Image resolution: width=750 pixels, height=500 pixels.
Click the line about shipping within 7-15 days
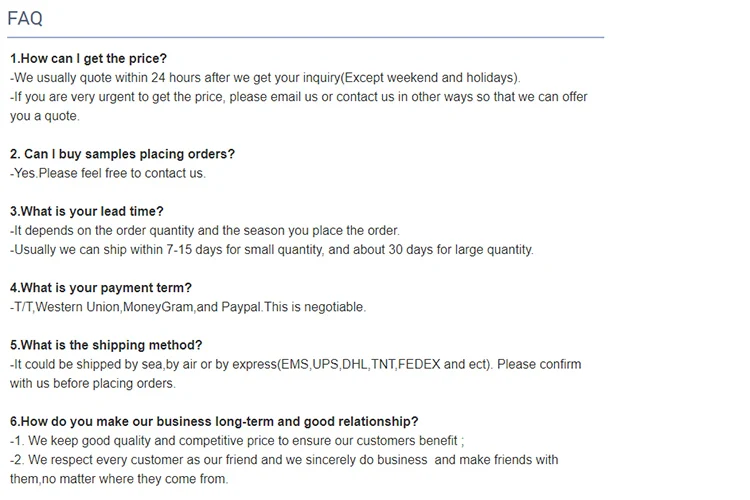[x=272, y=249]
